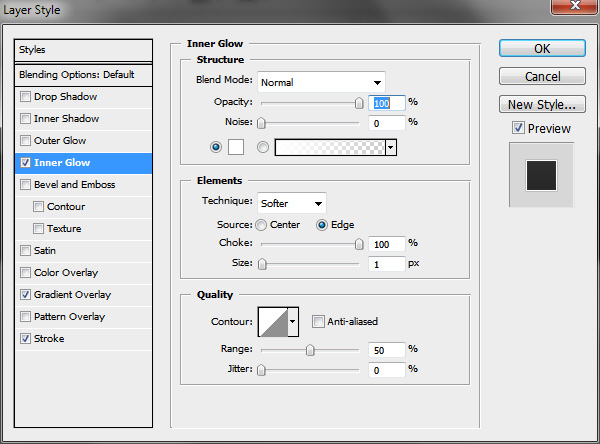Image resolution: width=600 pixels, height=444 pixels.
Task: Focus the Noise percentage field
Action: click(x=386, y=123)
